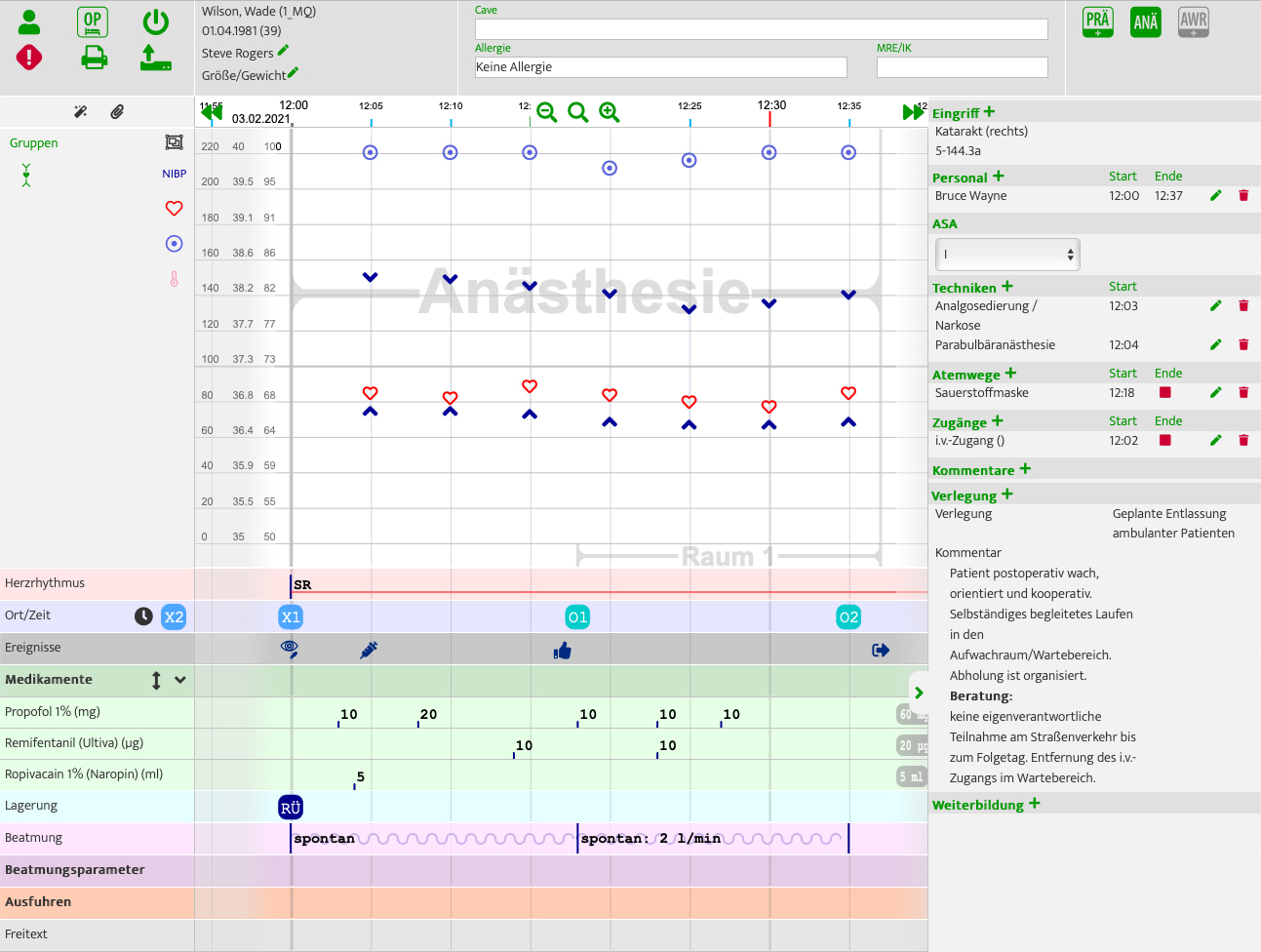Zoom in the timeline with plus magnifier
This screenshot has height=952, width=1261.
pos(610,113)
